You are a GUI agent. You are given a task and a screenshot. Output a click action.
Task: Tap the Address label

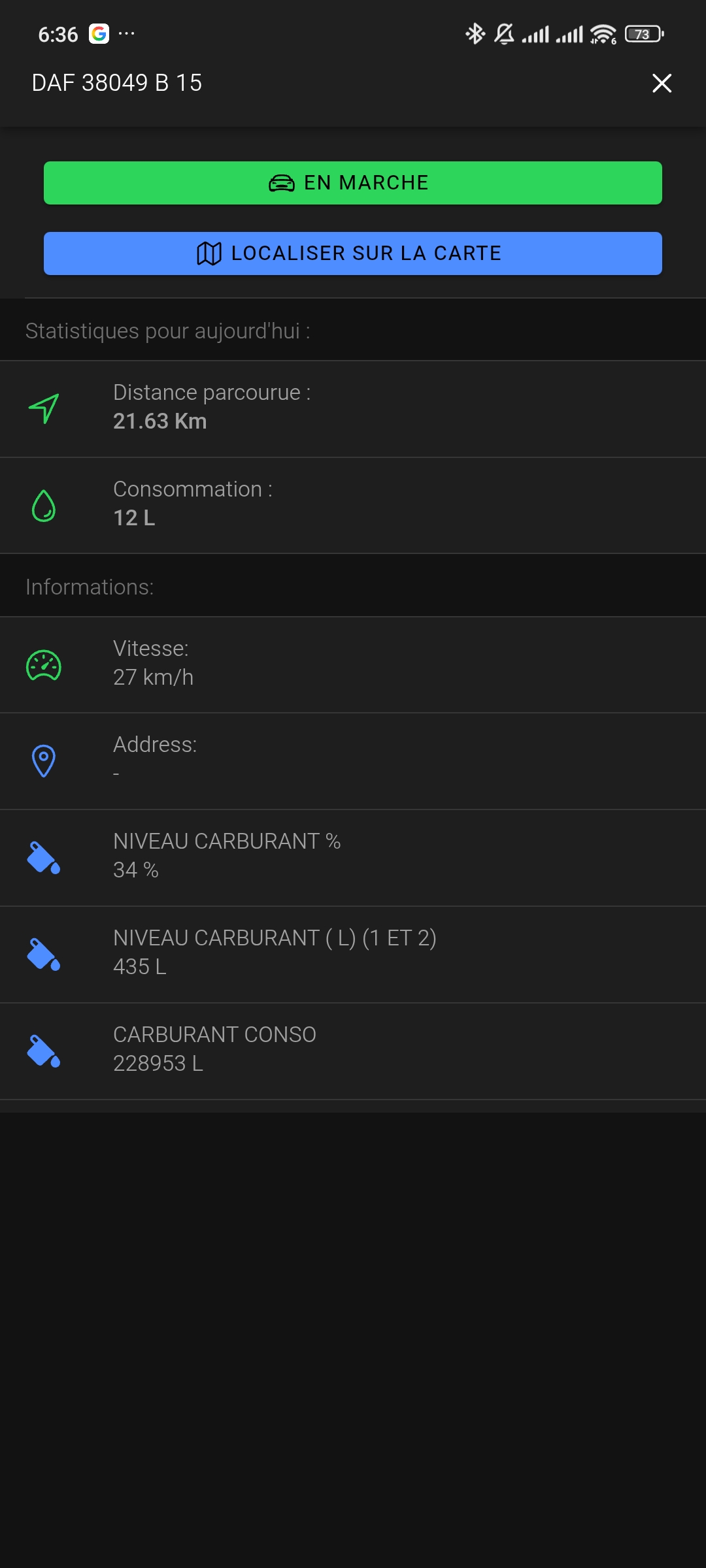coord(155,745)
